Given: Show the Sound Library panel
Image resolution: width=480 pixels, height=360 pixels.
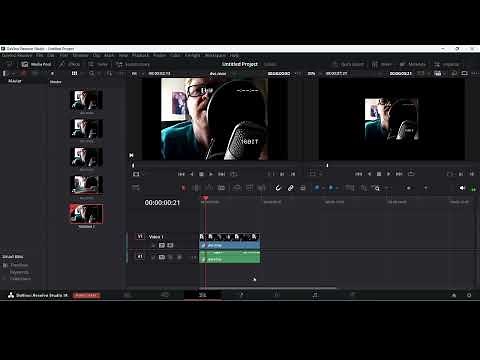Looking at the screenshot, I should tap(133, 64).
